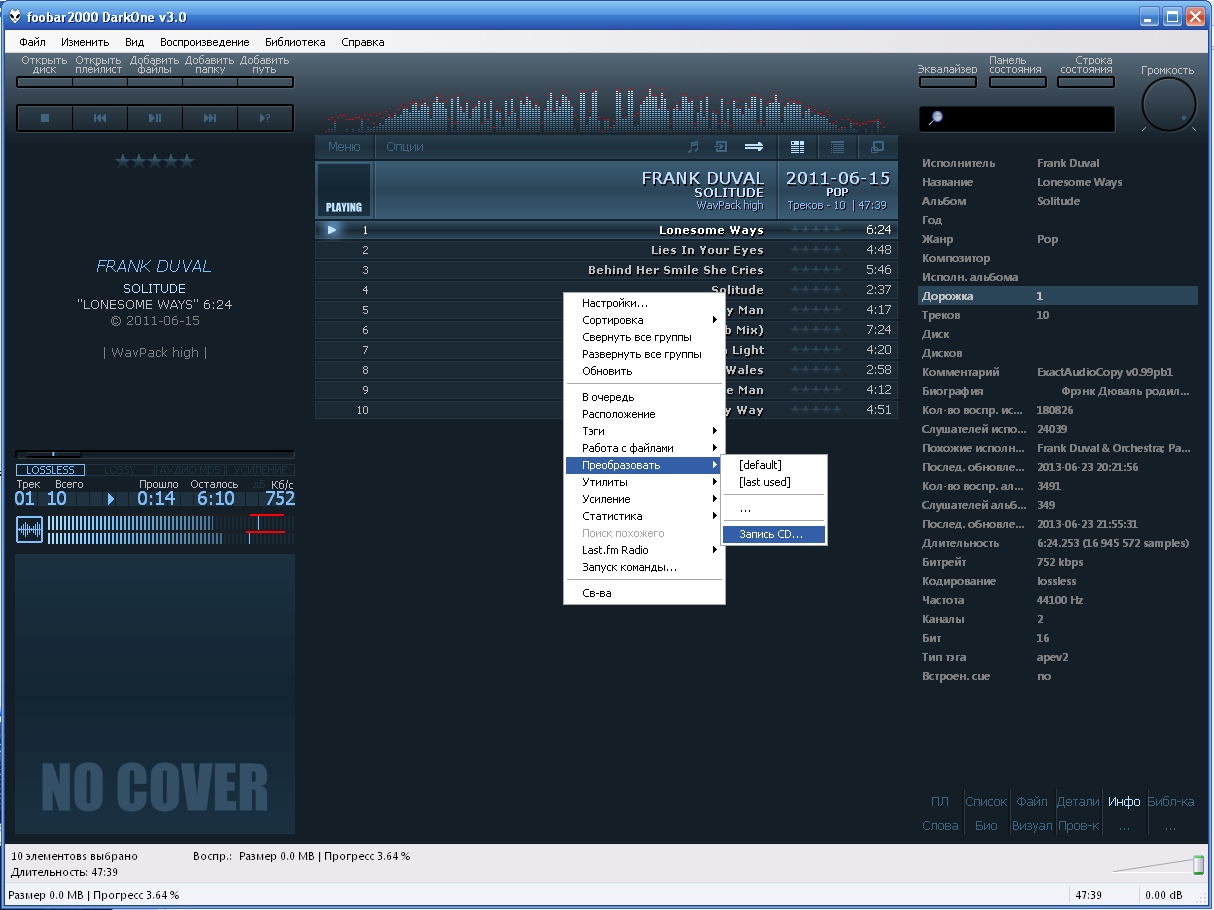Open the playlist Опции dropdown
1214x910 pixels.
click(x=405, y=147)
